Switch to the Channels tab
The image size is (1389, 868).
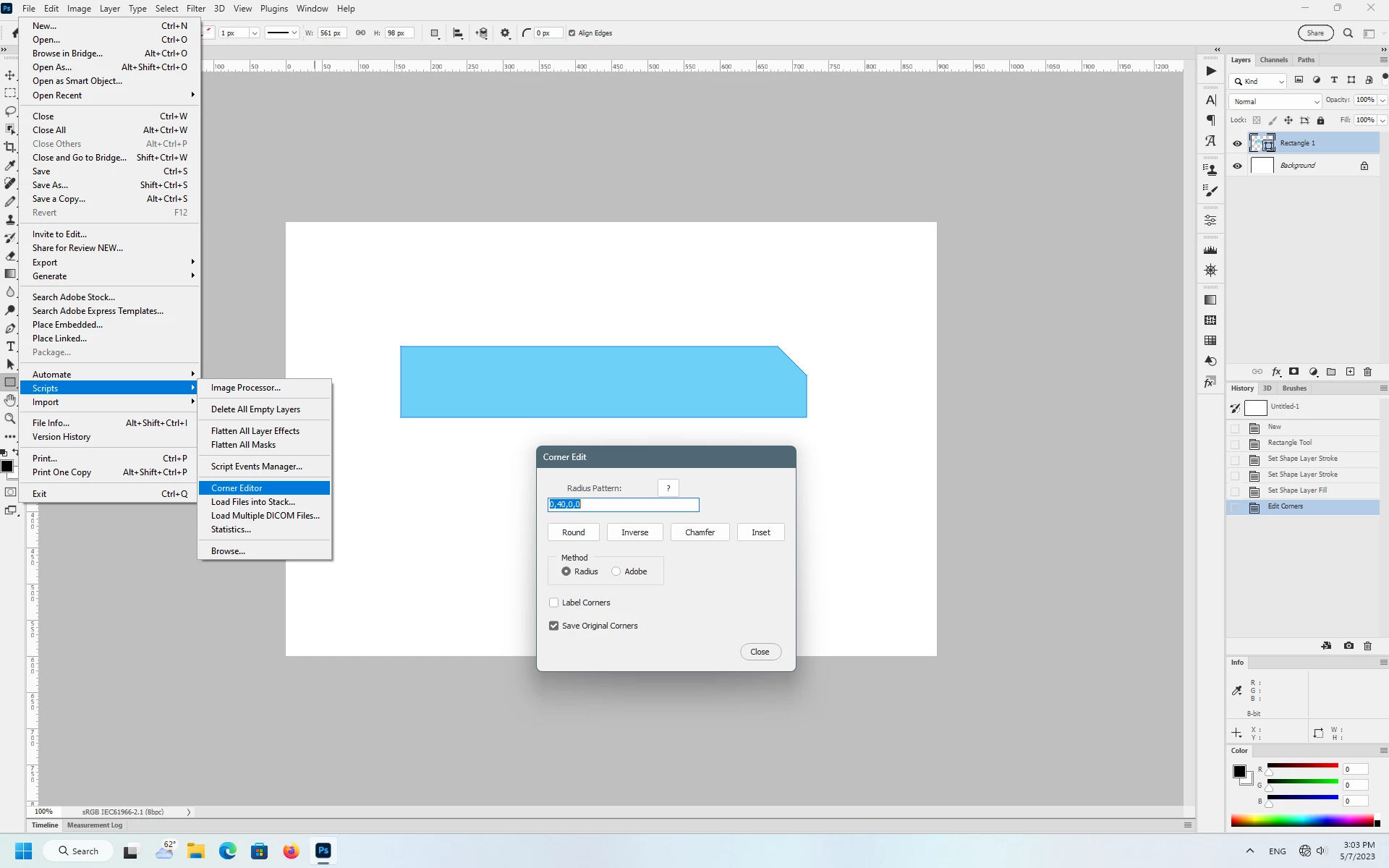pos(1273,60)
